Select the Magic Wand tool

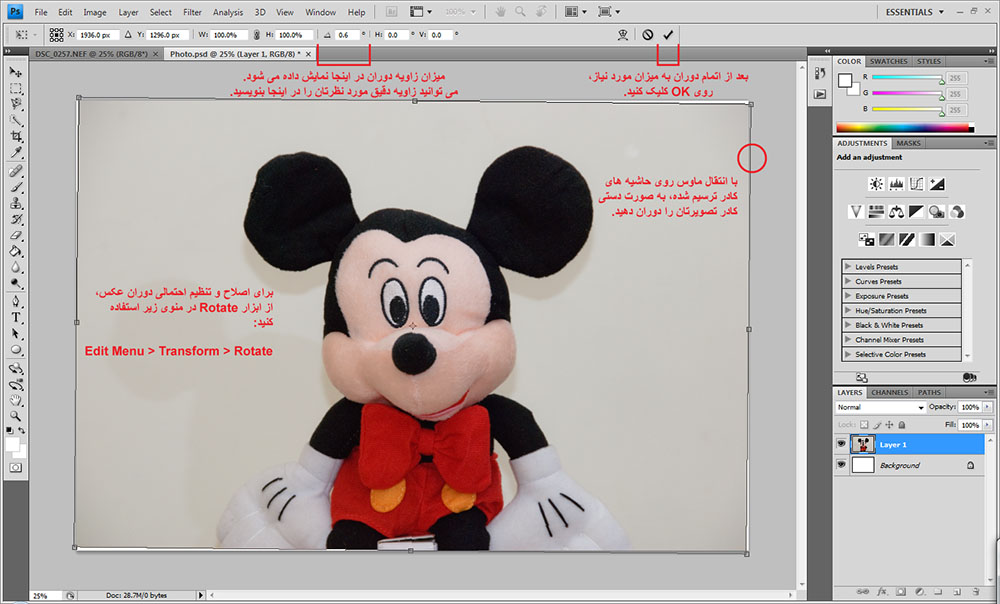[x=15, y=120]
